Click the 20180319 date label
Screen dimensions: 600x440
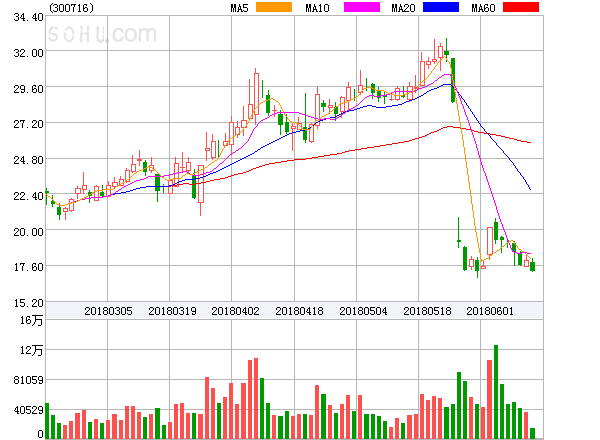(x=172, y=311)
